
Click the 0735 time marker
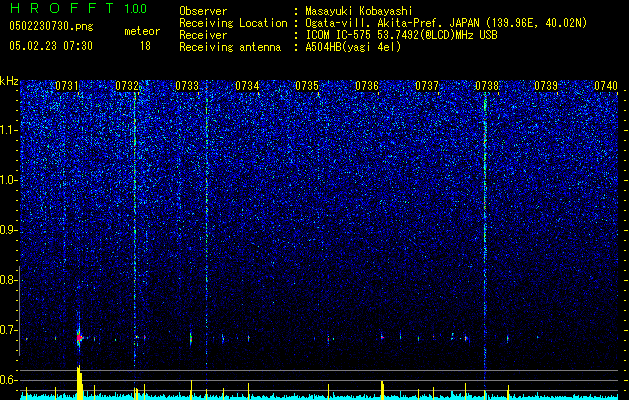click(307, 86)
